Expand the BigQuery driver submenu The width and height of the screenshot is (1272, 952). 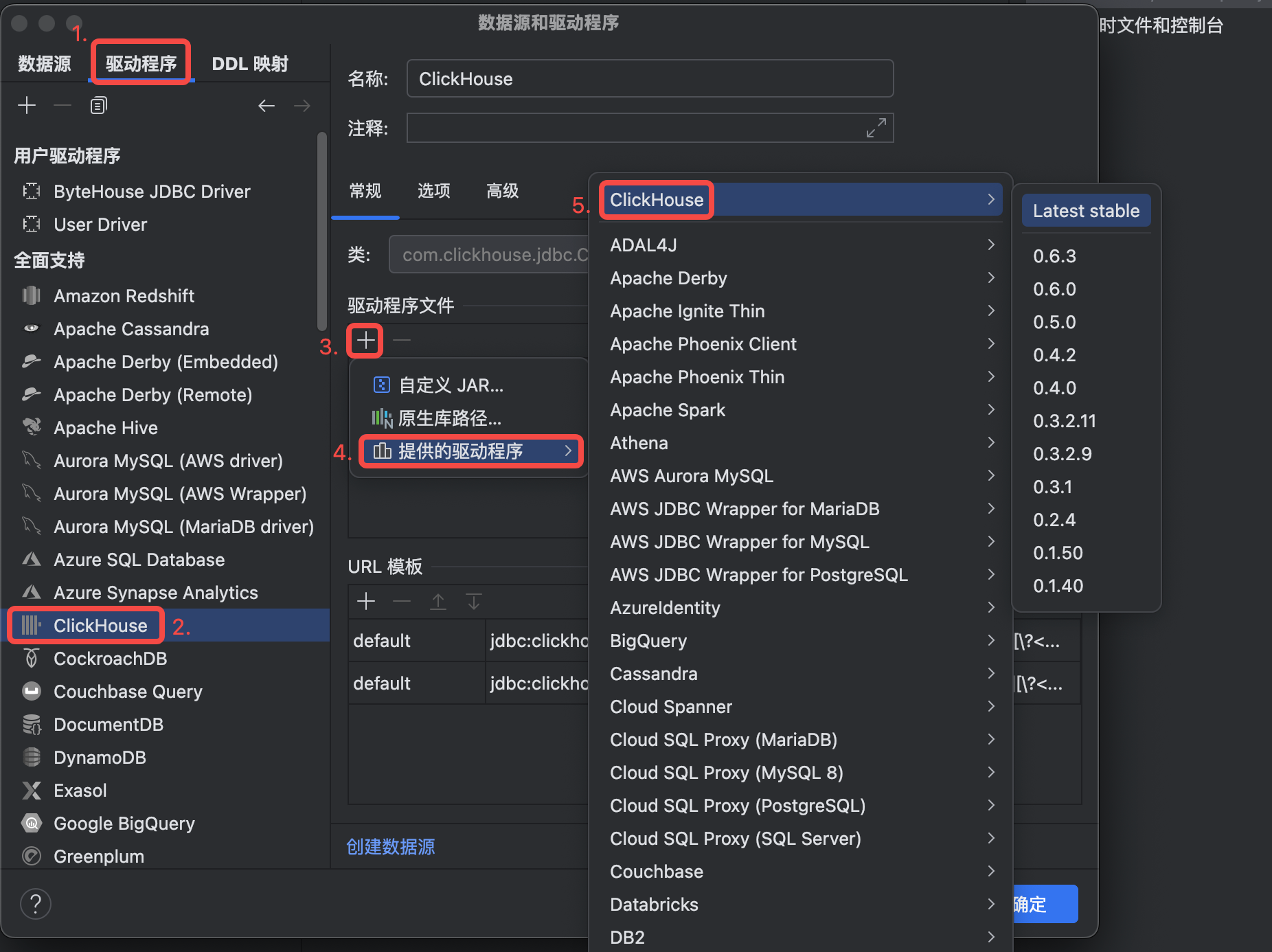(801, 640)
